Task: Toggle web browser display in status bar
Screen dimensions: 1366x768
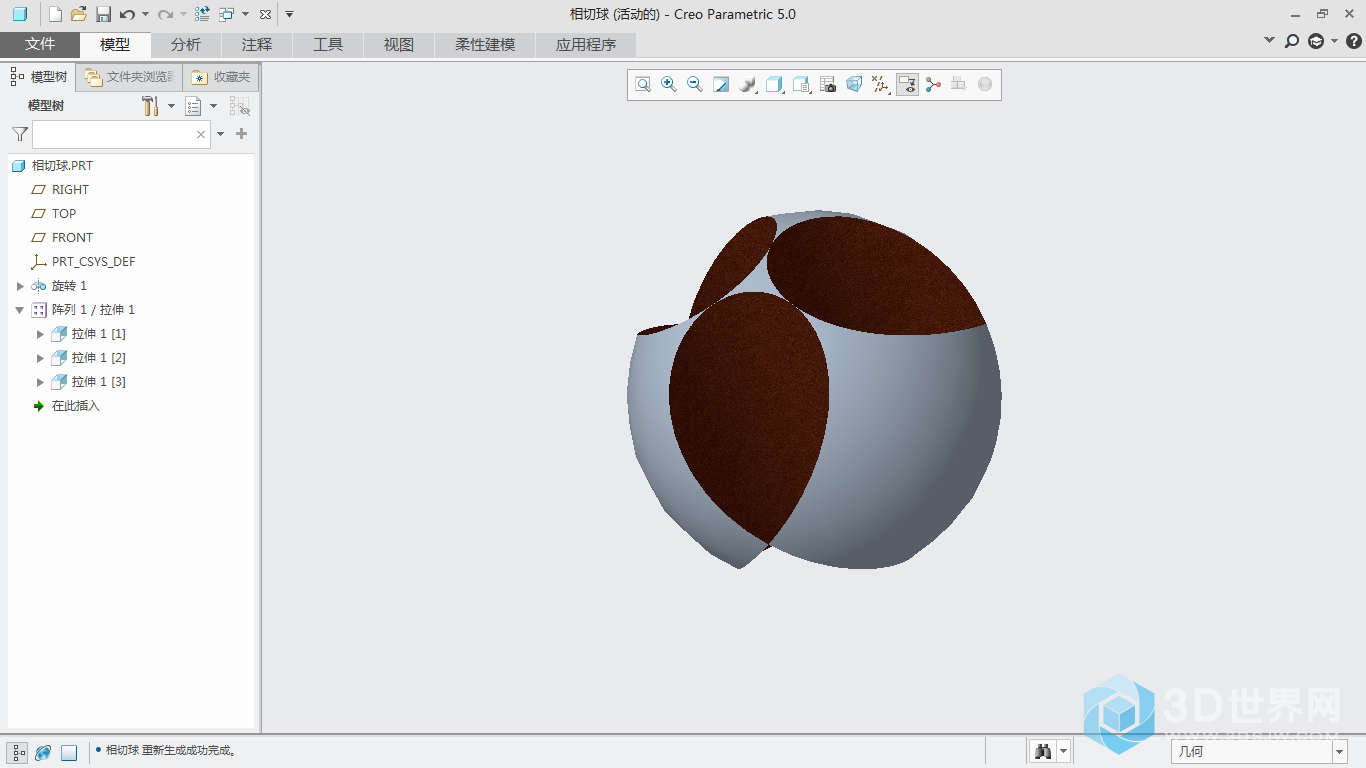Action: point(43,753)
